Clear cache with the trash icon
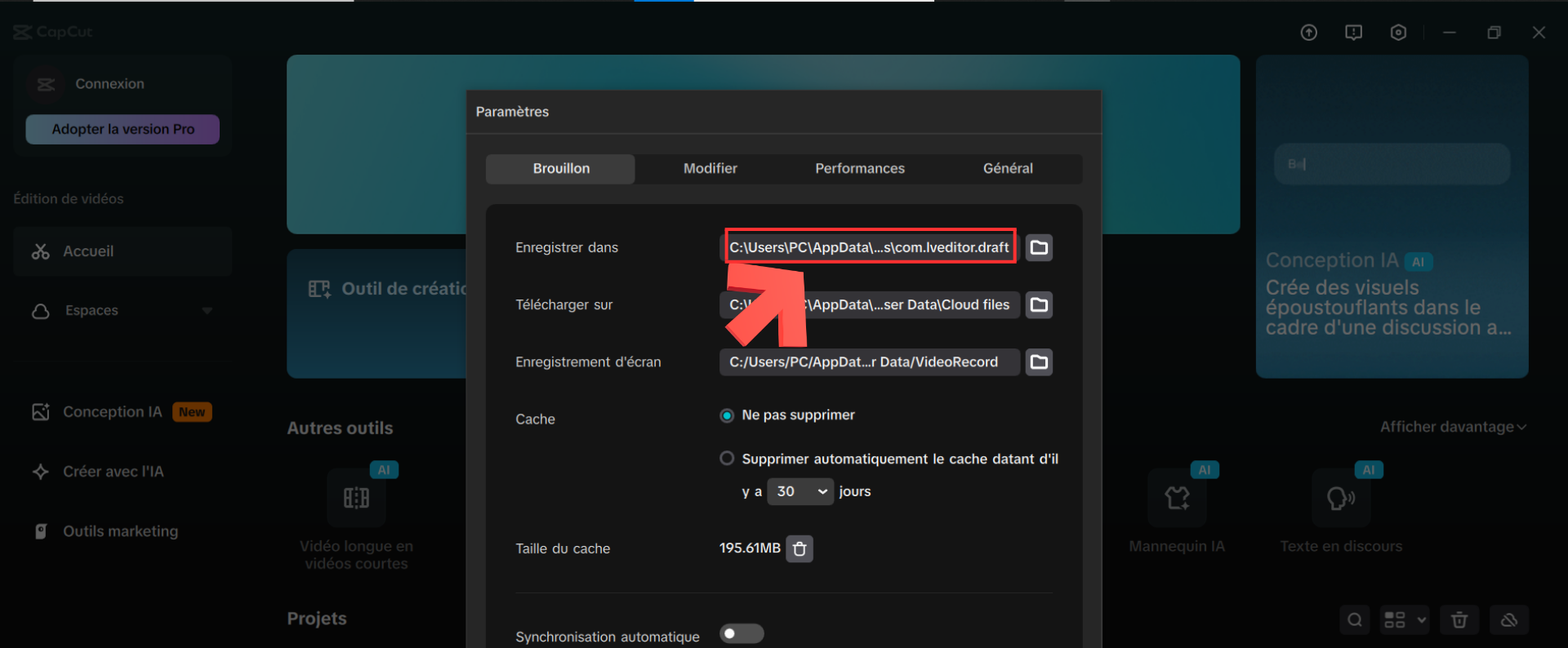This screenshot has height=648, width=1568. (800, 548)
